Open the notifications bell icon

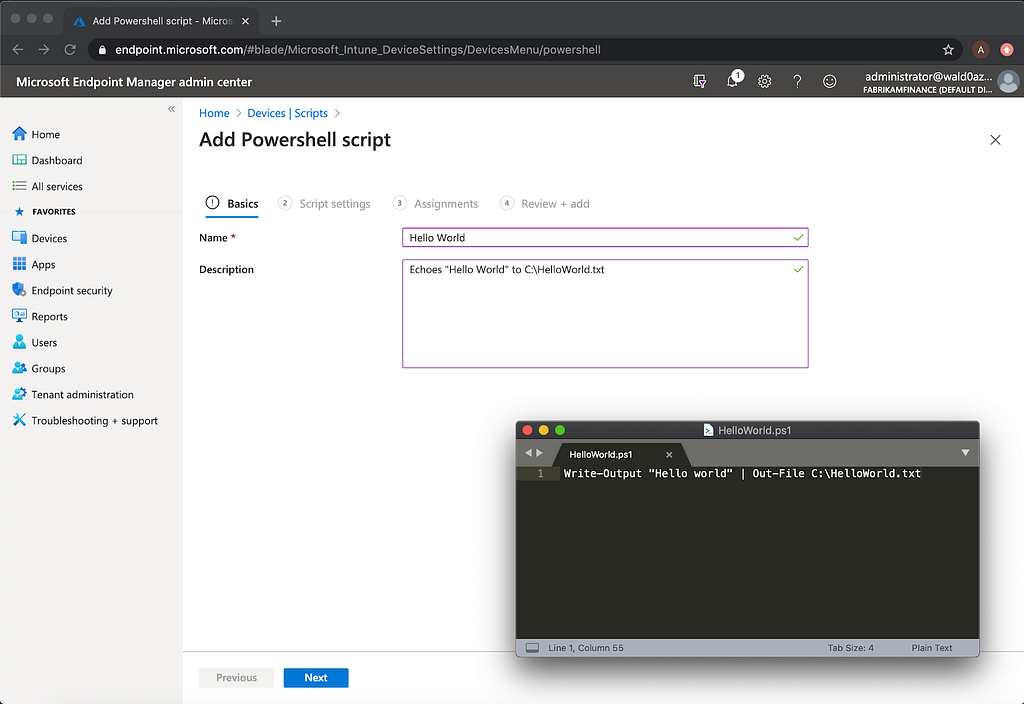(733, 81)
